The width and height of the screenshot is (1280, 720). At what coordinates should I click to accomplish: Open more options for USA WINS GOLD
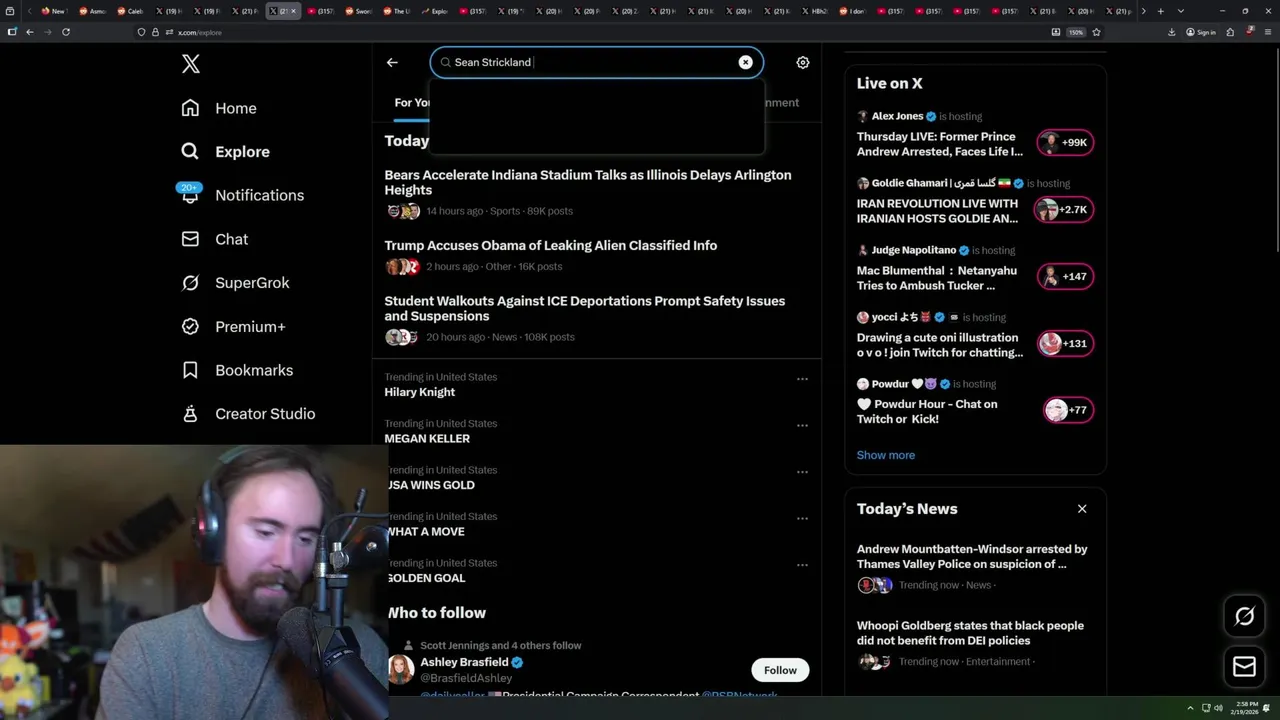coord(802,472)
